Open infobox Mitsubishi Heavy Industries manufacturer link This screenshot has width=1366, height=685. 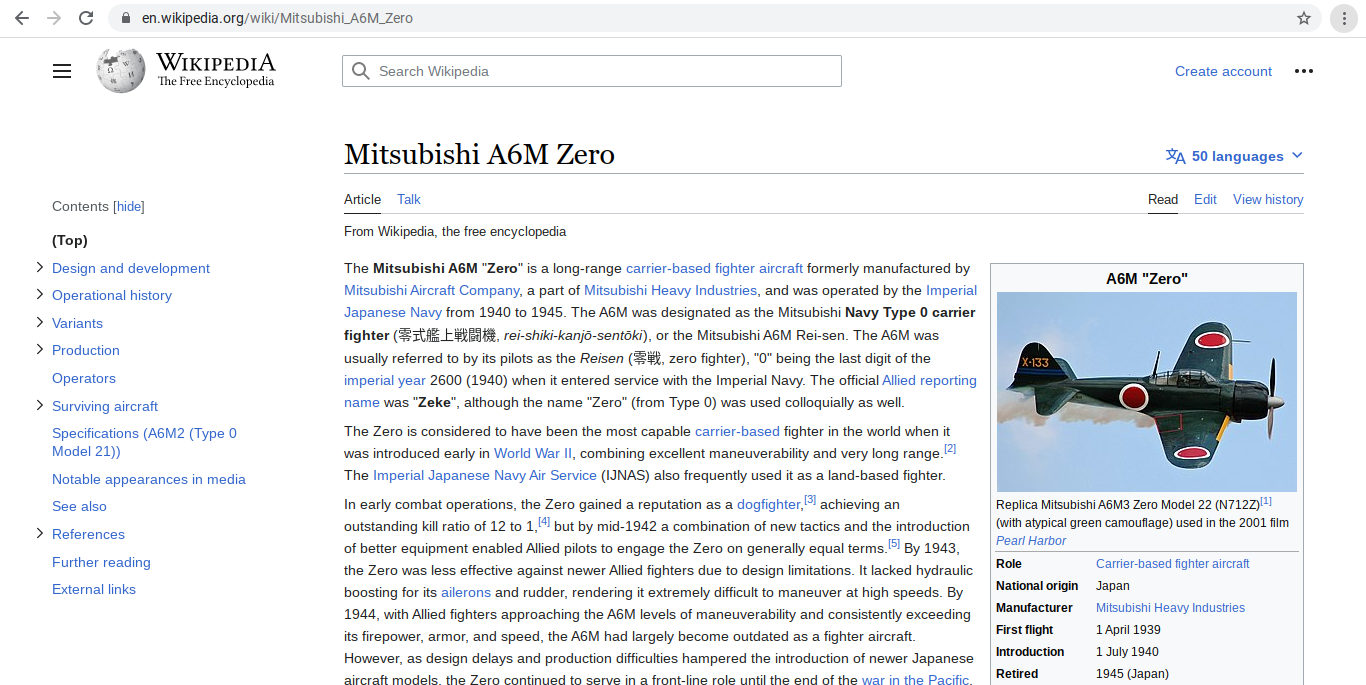point(1170,608)
